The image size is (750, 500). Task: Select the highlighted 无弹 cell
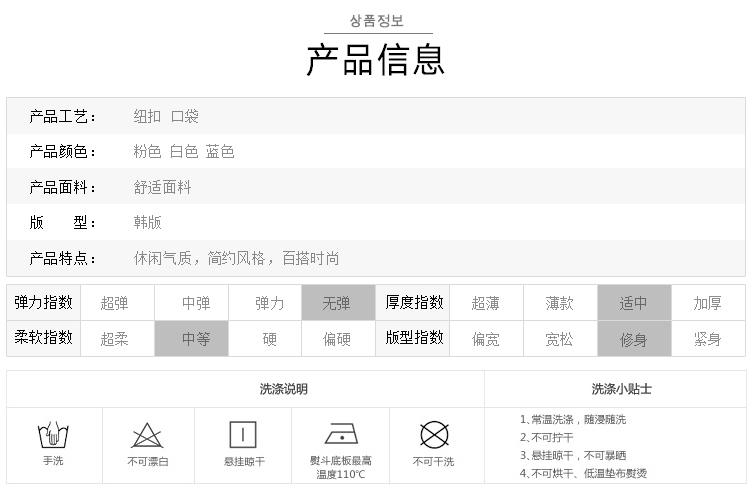pos(338,303)
